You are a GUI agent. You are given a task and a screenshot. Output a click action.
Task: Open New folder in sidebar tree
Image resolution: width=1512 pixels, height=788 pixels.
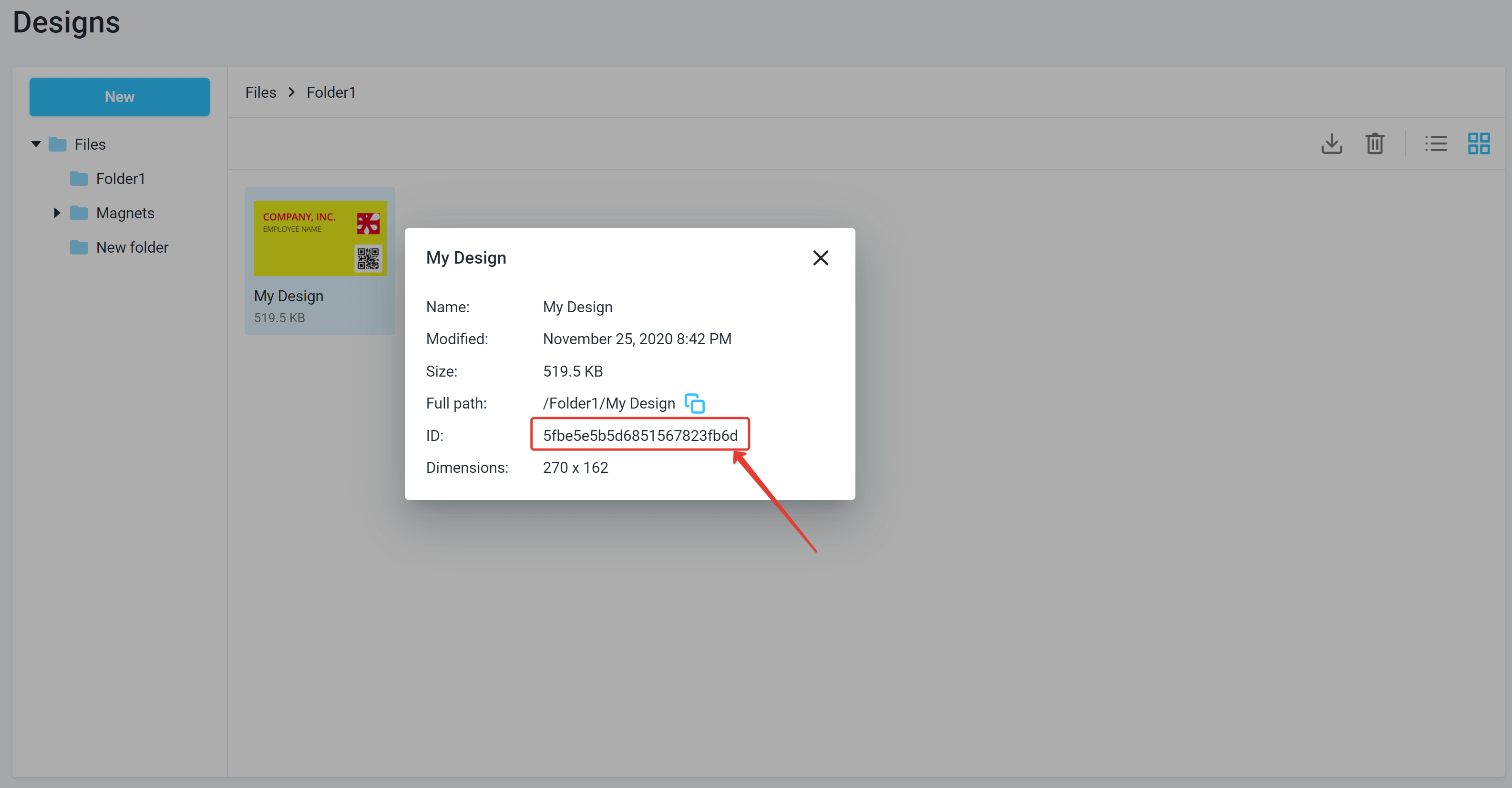132,247
